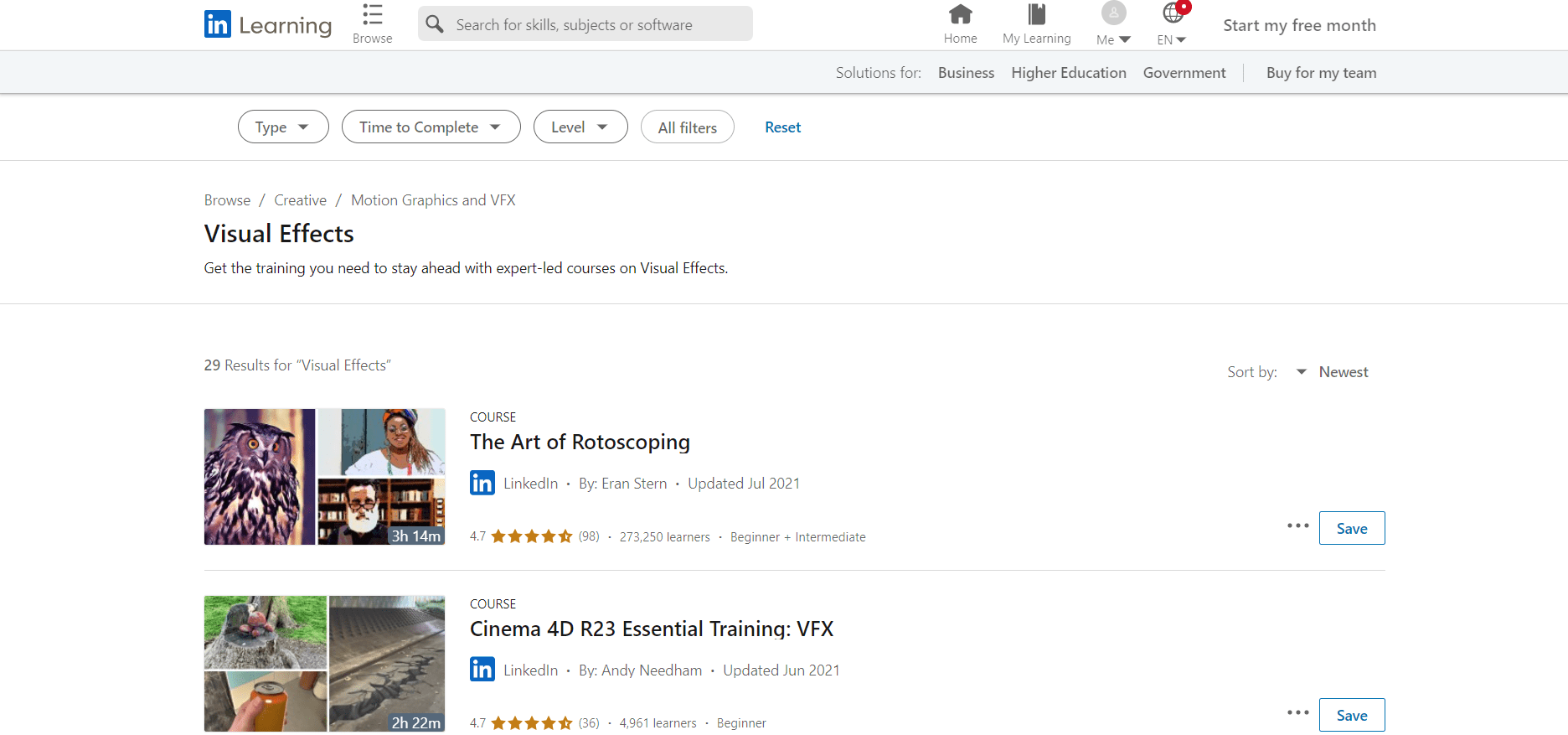Select Higher Education menu item
This screenshot has width=1568, height=735.
coord(1068,73)
